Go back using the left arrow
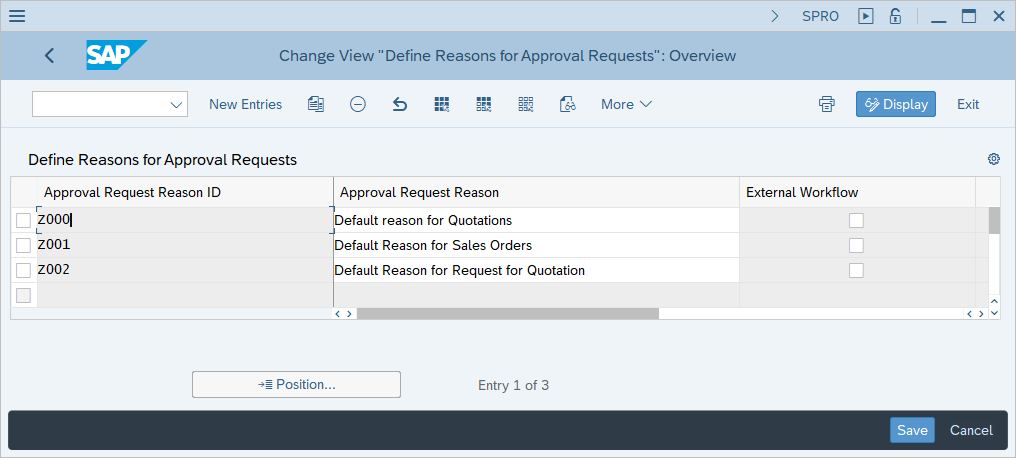Viewport: 1016px width, 458px height. coord(50,56)
